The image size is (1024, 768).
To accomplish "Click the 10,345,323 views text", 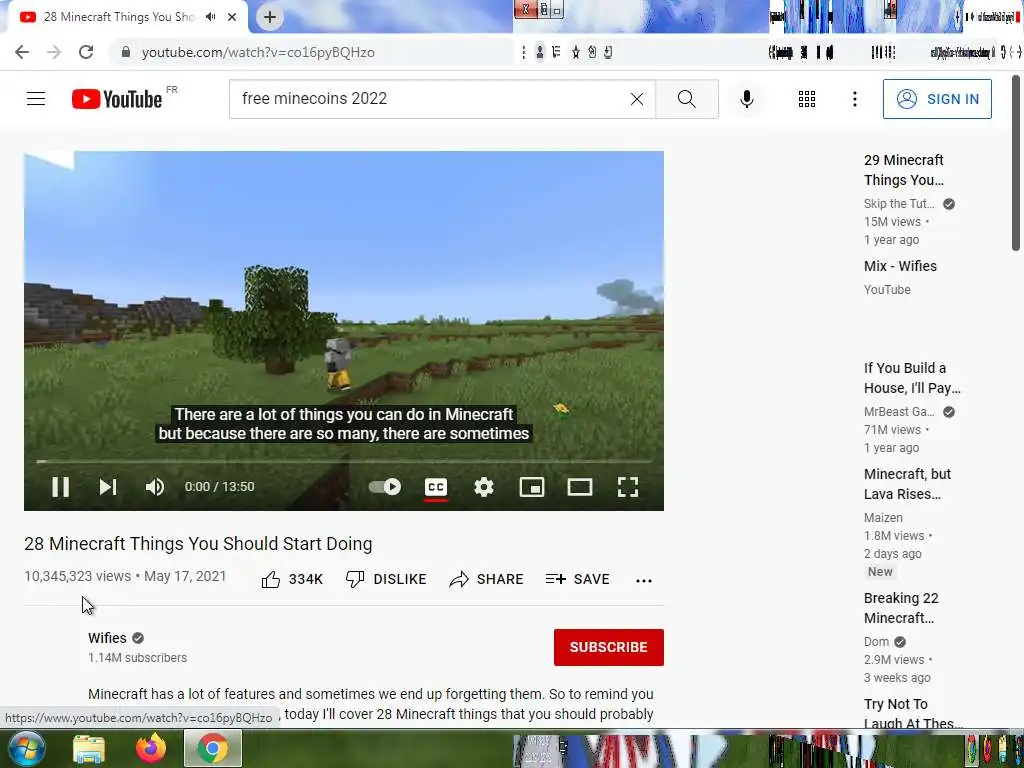I will click(78, 576).
